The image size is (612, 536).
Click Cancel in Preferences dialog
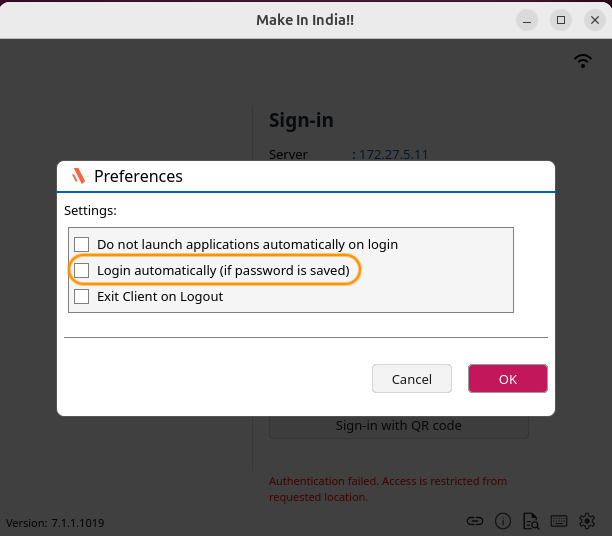coord(412,379)
